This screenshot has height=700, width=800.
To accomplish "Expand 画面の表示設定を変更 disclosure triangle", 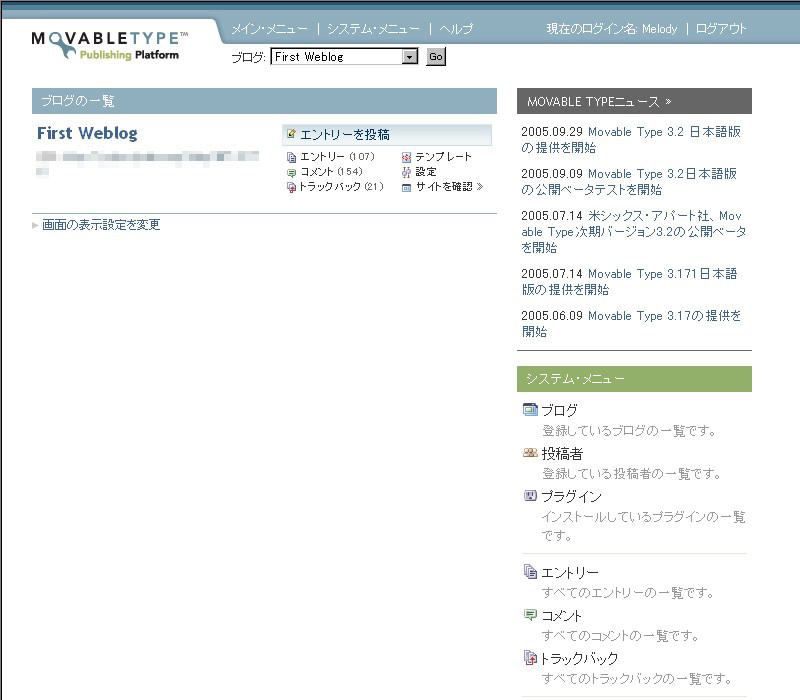I will [x=35, y=225].
